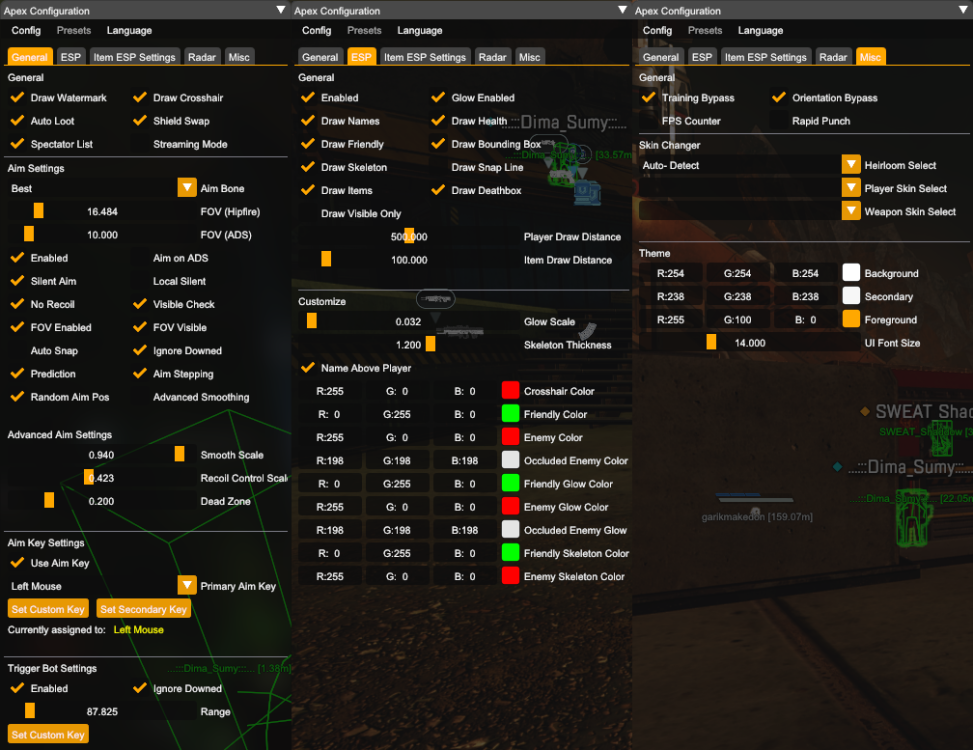Enable the Auto Snap setting
This screenshot has width=973, height=750.
click(x=17, y=350)
